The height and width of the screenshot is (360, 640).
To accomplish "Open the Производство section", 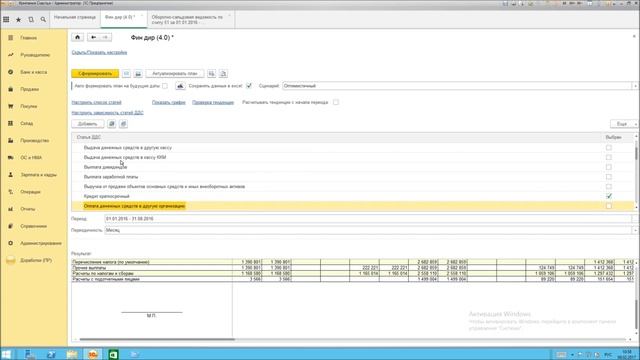I will click(x=35, y=140).
